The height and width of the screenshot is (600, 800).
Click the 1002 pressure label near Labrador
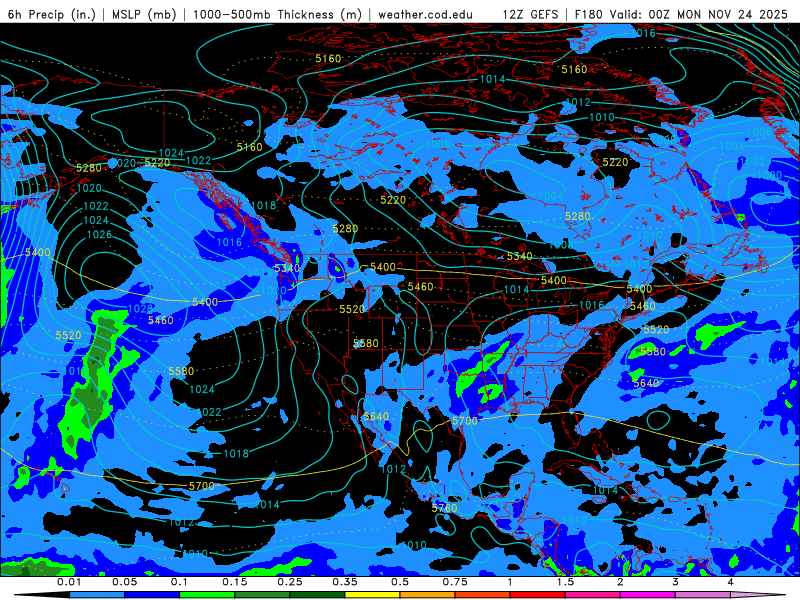tap(754, 161)
